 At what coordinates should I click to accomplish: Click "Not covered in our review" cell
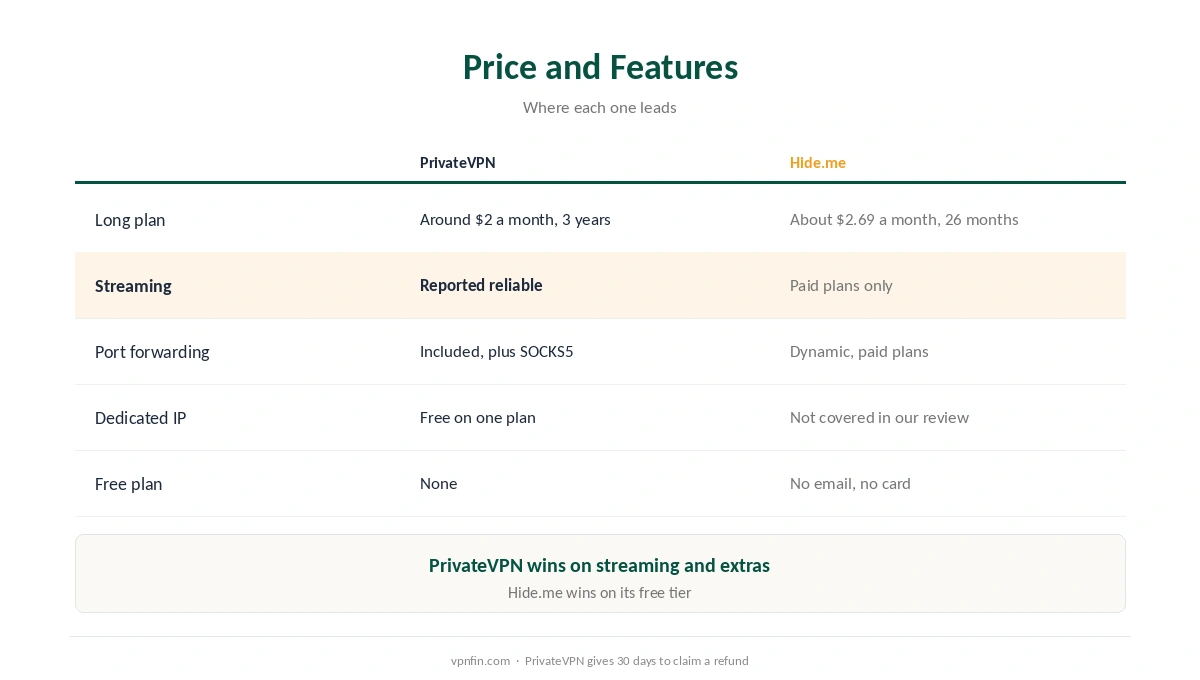click(879, 418)
